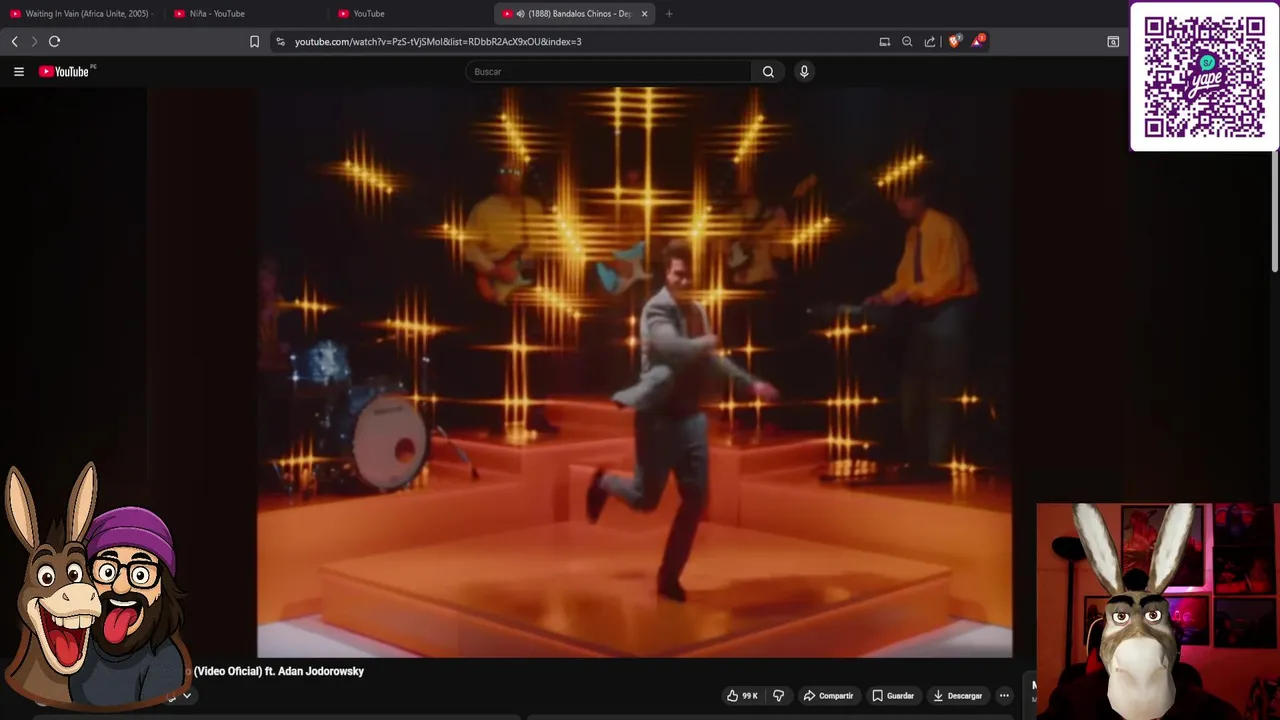Screen dimensions: 1280x720
Task: Go to YouTube home via logo
Action: [x=67, y=71]
